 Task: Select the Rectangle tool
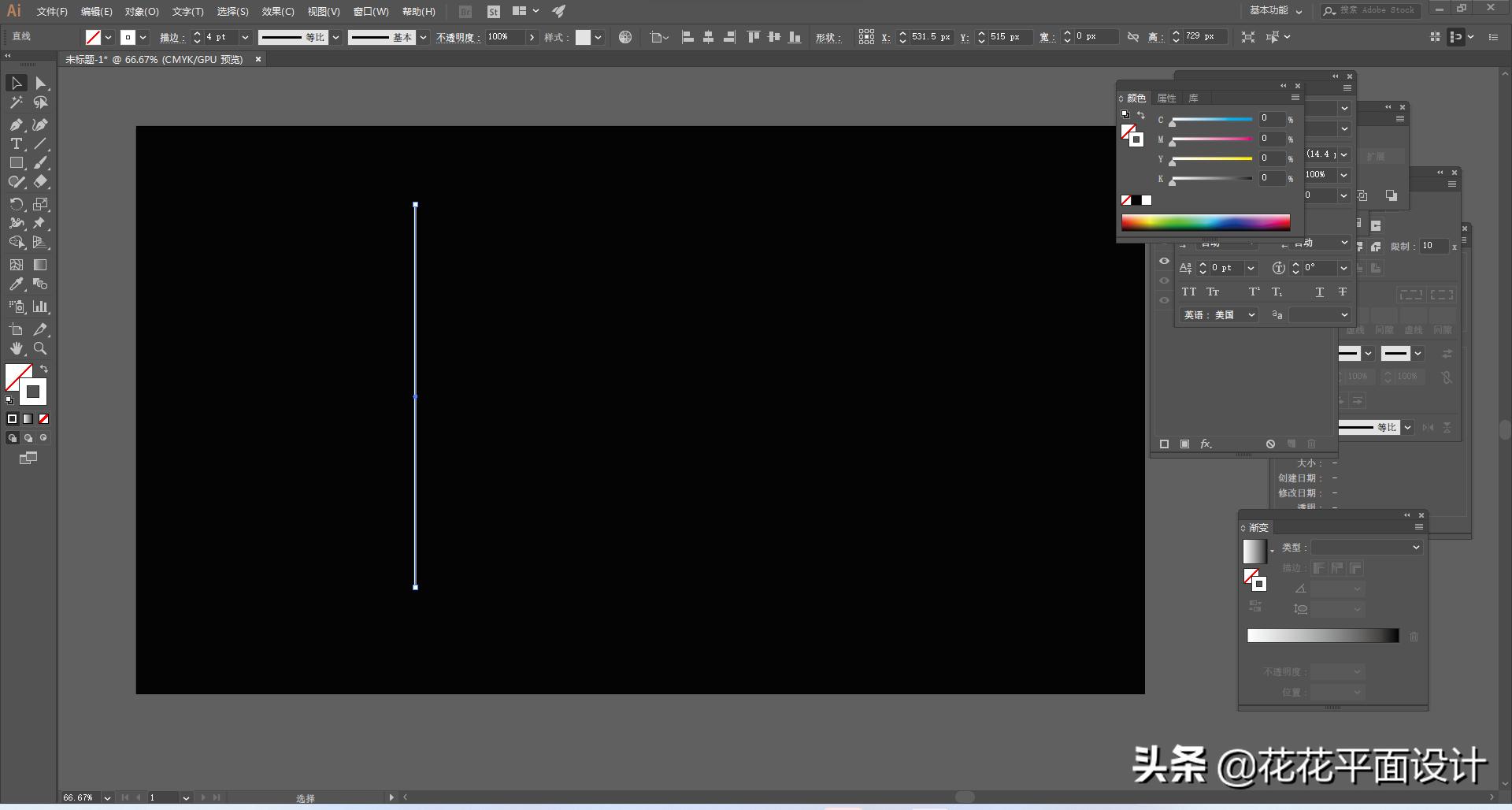tap(16, 162)
